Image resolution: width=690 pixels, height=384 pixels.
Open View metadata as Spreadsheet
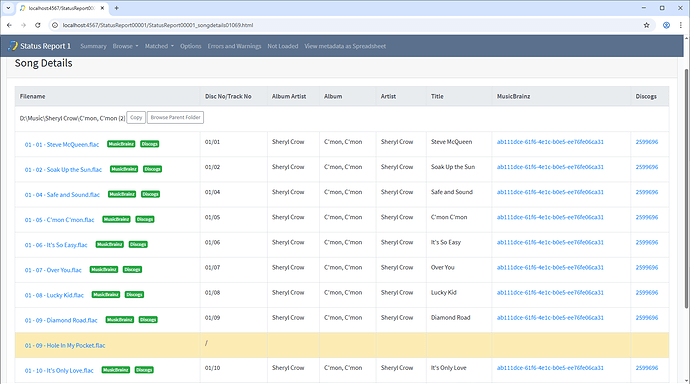[x=345, y=46]
